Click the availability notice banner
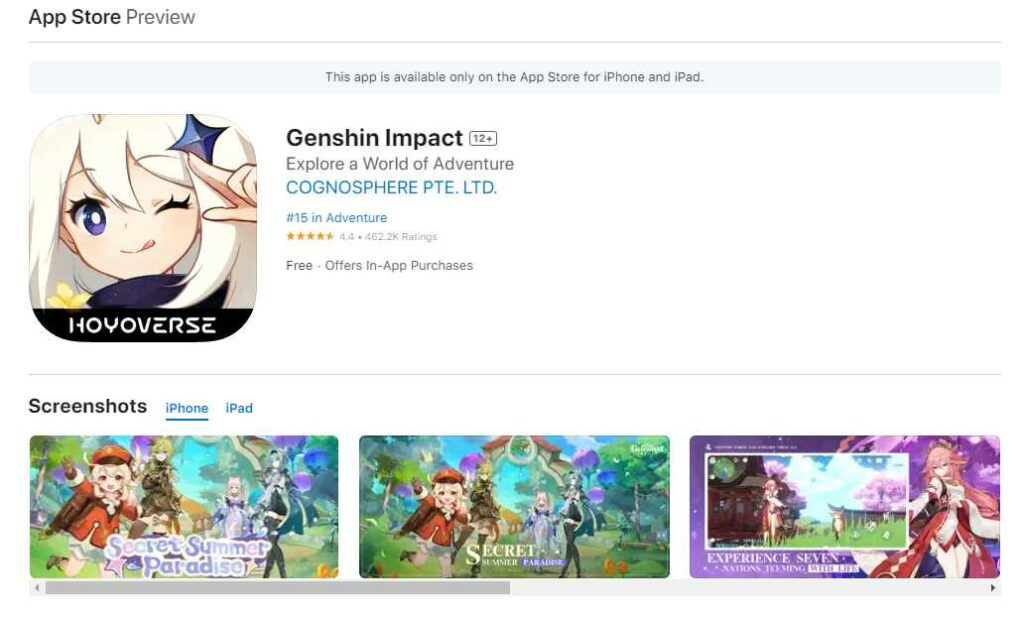Viewport: 1024px width, 620px height. pos(515,77)
